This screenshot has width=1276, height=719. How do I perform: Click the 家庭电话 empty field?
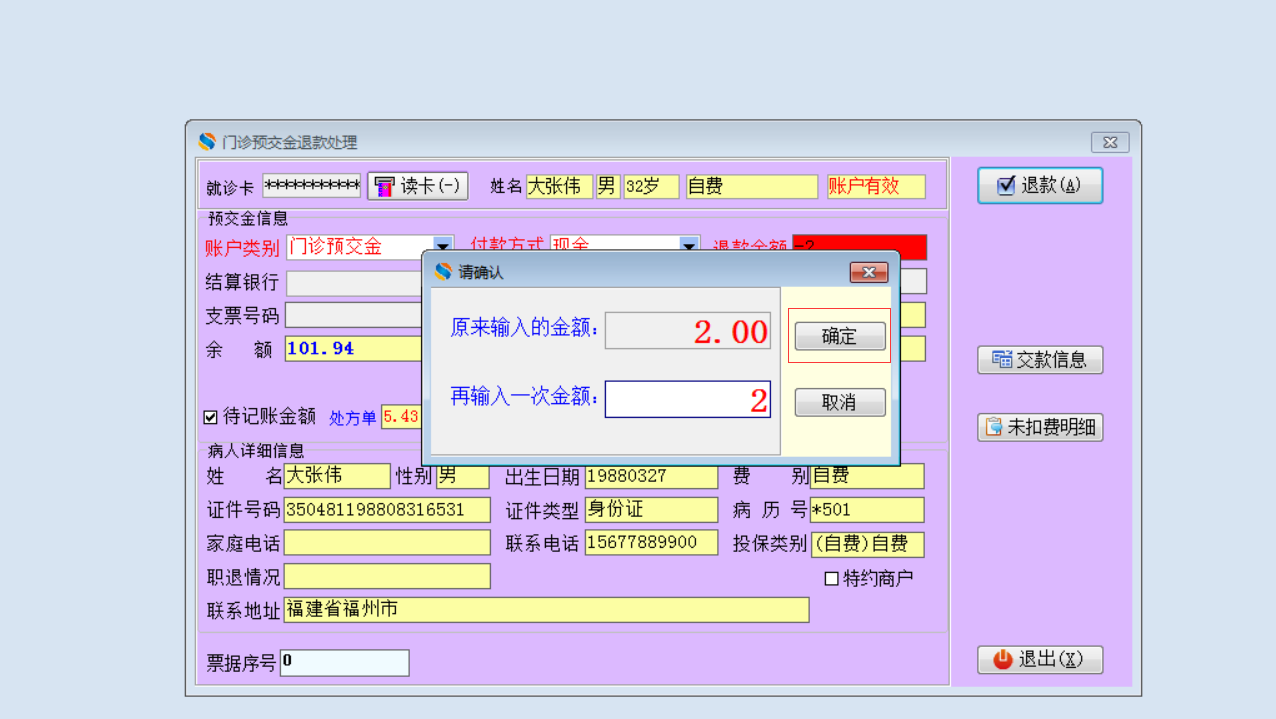(x=387, y=543)
